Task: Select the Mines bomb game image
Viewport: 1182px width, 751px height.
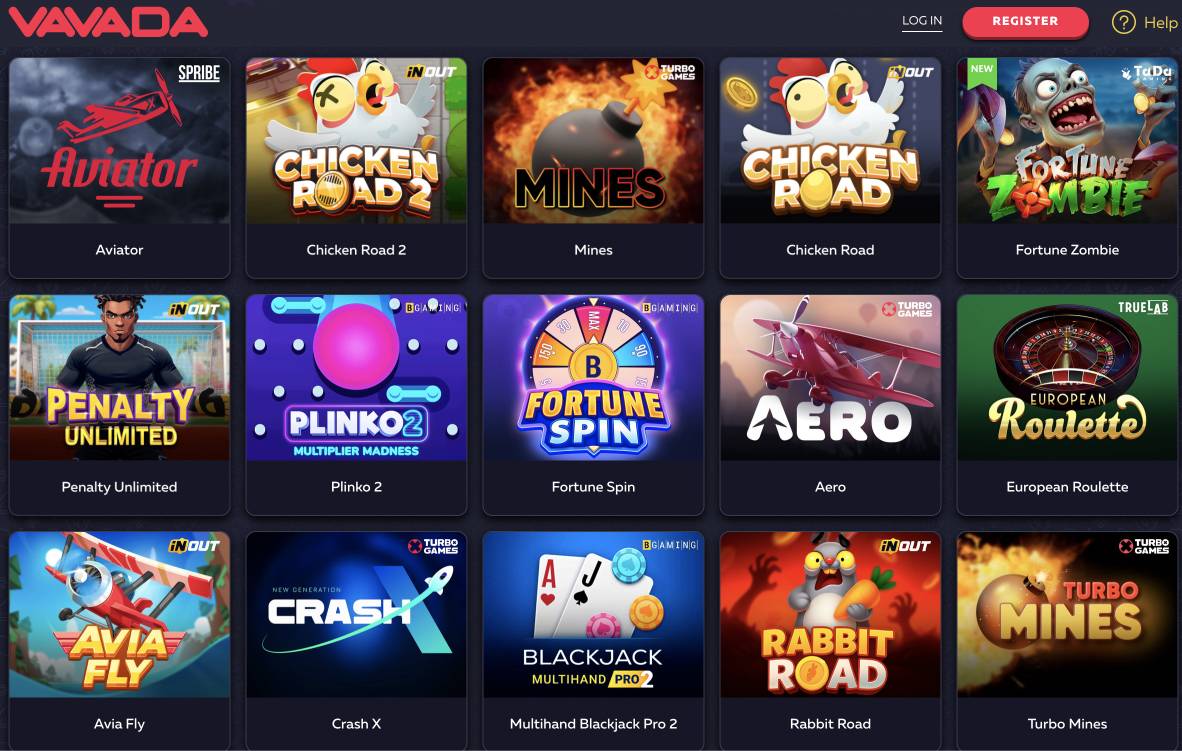Action: [x=593, y=140]
